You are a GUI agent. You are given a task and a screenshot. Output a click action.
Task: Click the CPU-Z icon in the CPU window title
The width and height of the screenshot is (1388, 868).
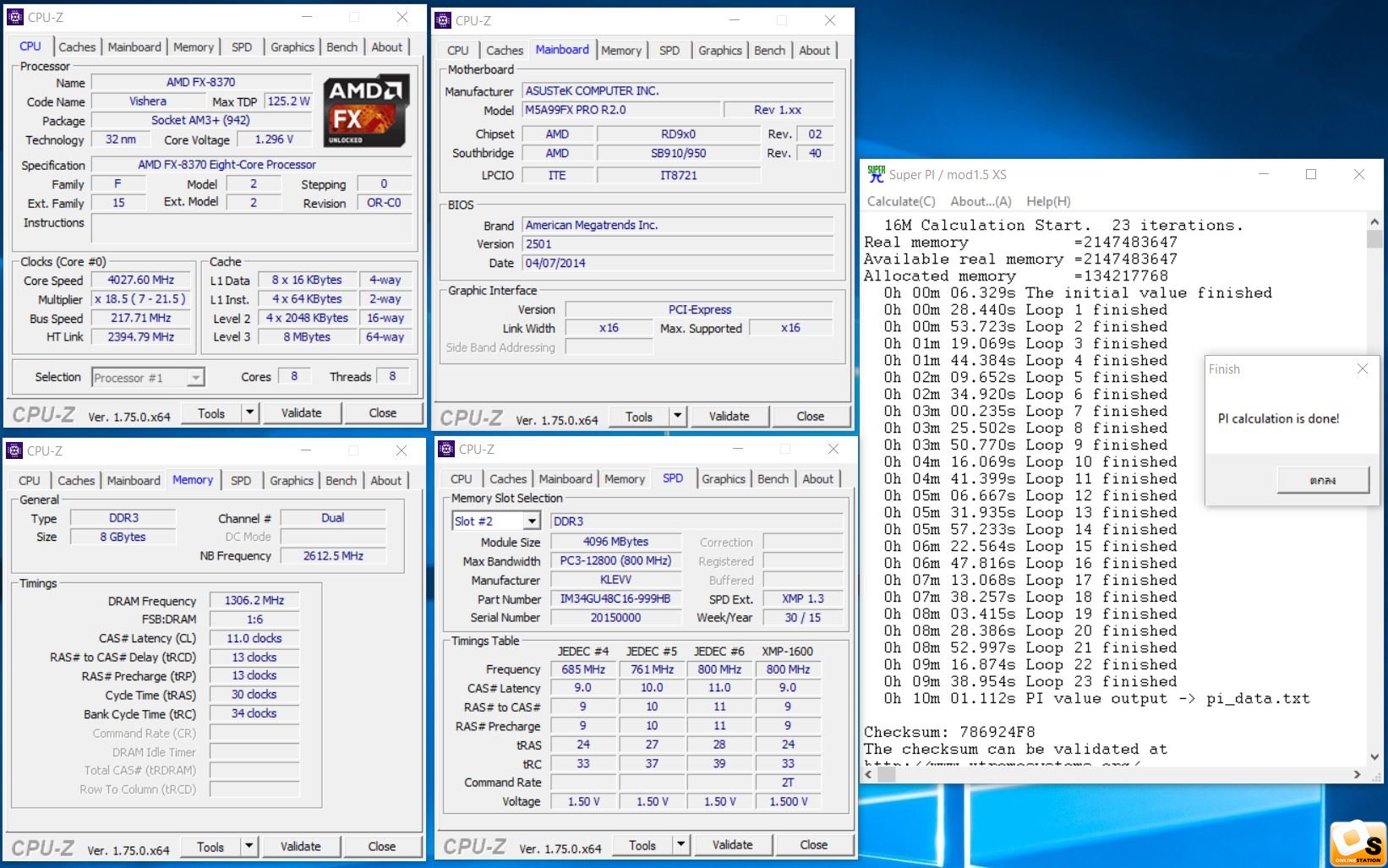pos(15,17)
